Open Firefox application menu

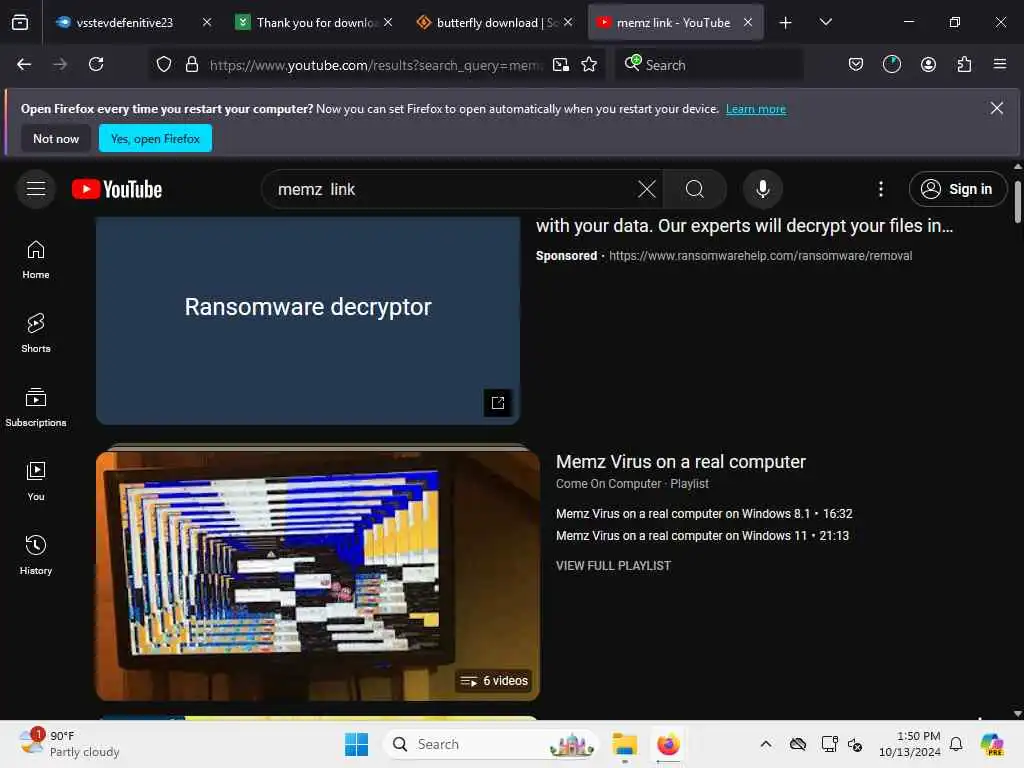click(x=1000, y=64)
